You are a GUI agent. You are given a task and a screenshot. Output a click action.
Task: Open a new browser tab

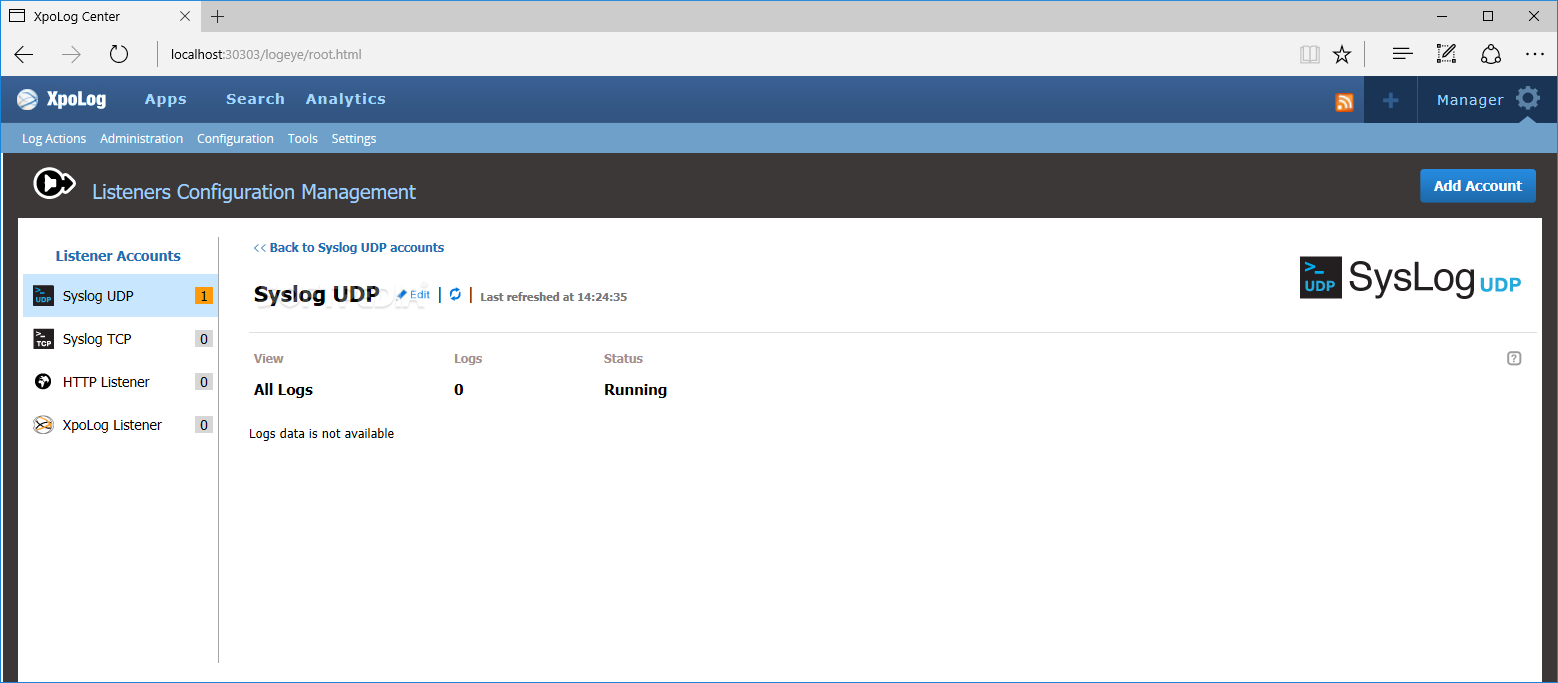(218, 16)
